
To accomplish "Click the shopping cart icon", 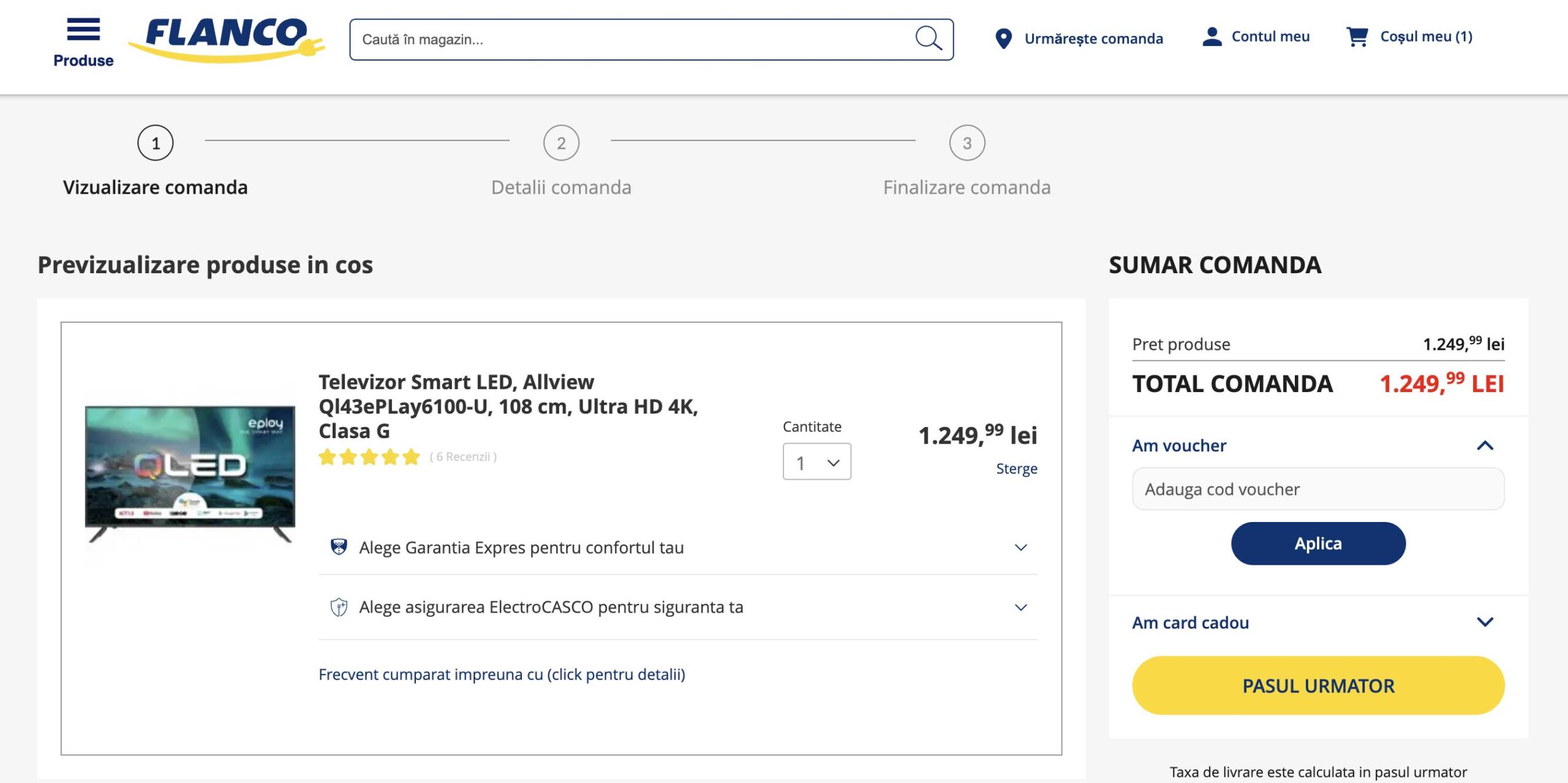I will coord(1357,37).
